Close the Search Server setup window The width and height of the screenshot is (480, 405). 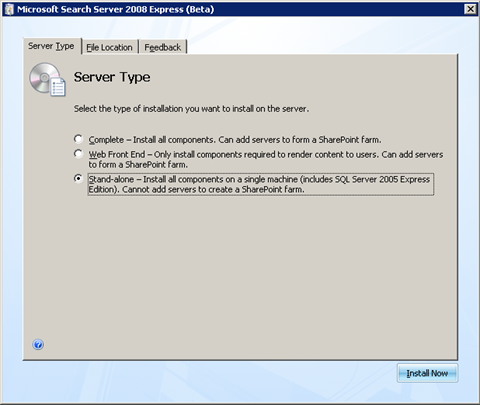tap(470, 9)
